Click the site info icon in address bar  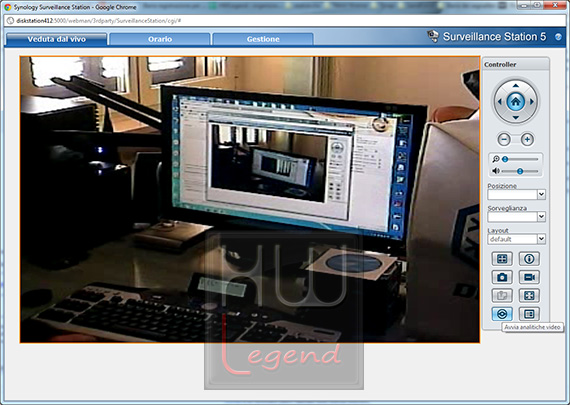[11, 21]
